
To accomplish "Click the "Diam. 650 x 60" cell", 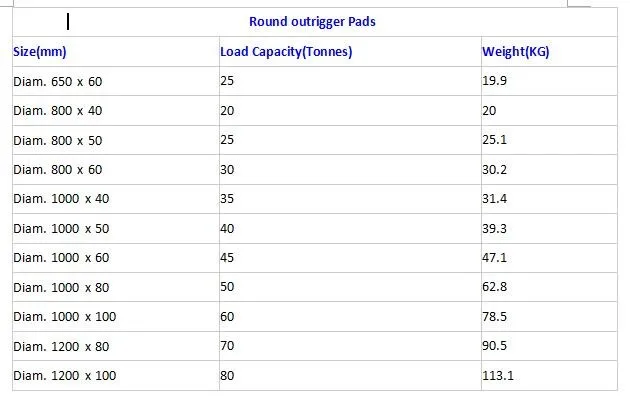I will point(57,81).
